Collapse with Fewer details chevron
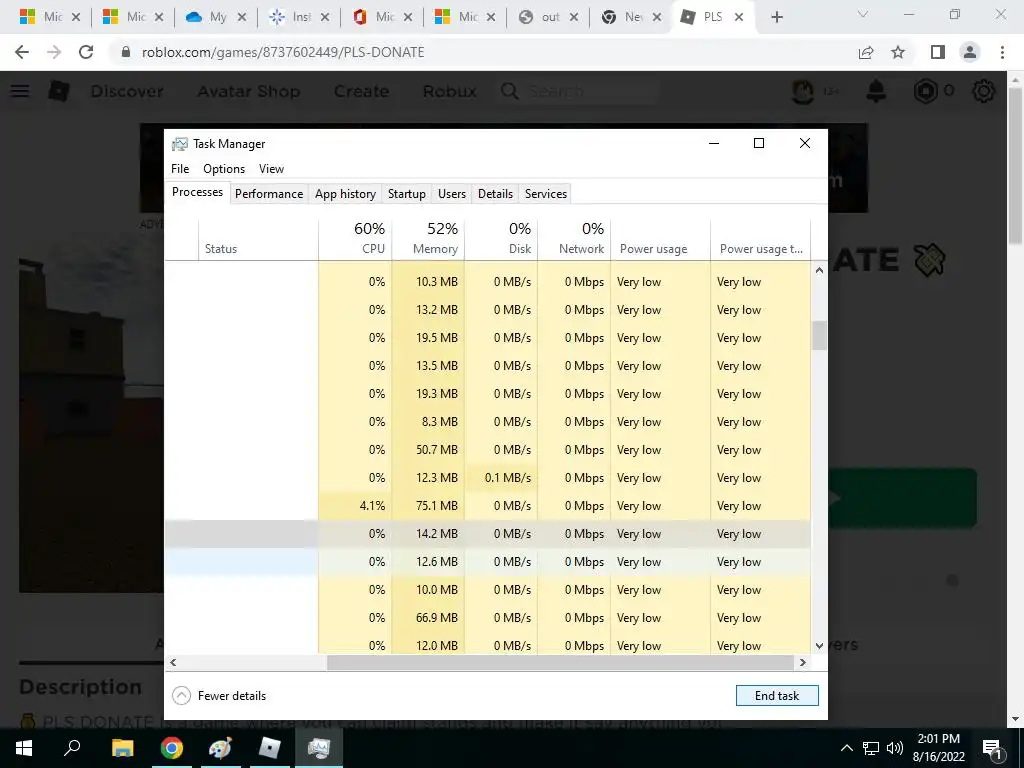Viewport: 1024px width, 768px height. coord(182,696)
